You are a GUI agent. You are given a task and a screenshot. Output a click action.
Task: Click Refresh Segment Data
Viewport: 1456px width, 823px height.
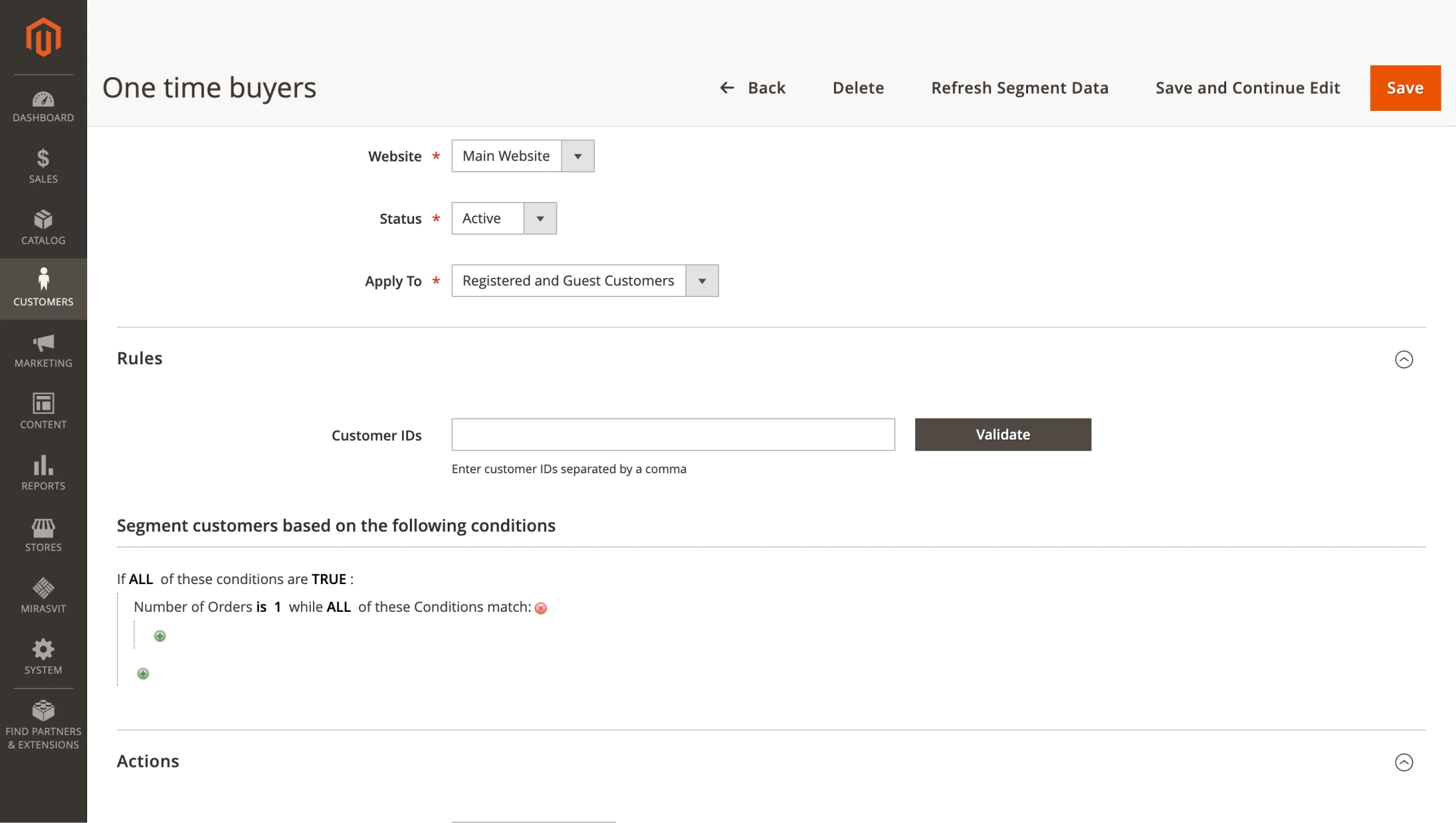click(1019, 88)
